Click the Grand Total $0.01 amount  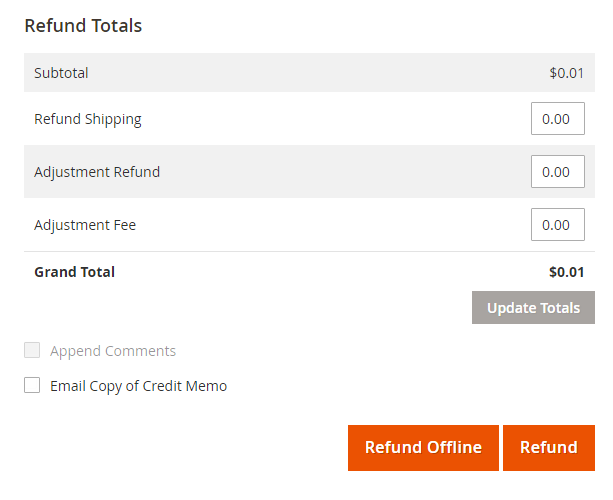coord(566,272)
